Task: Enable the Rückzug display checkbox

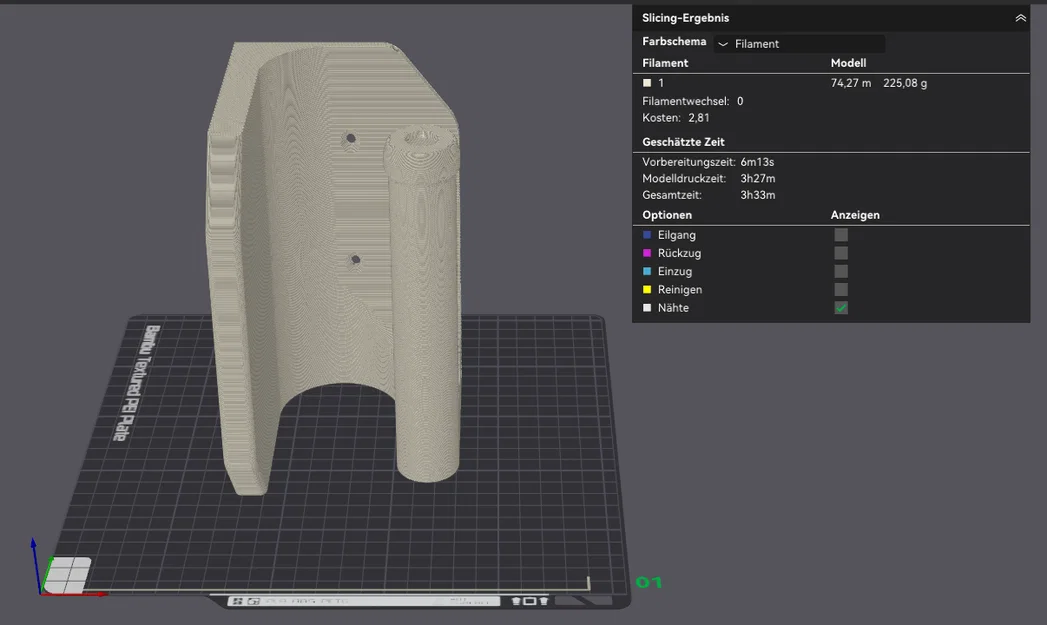Action: tap(841, 253)
